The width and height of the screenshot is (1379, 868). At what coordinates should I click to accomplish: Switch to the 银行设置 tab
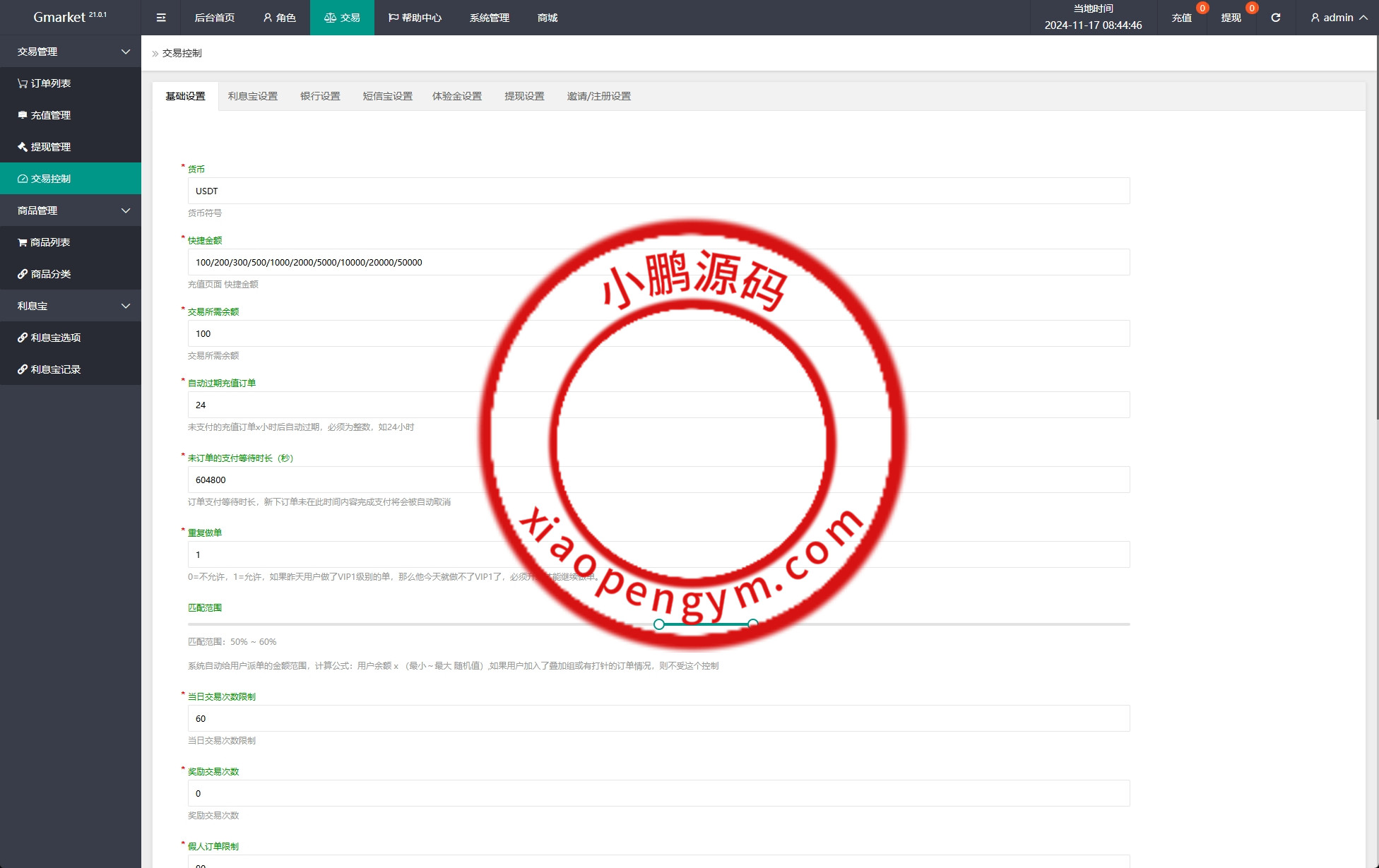[x=320, y=96]
